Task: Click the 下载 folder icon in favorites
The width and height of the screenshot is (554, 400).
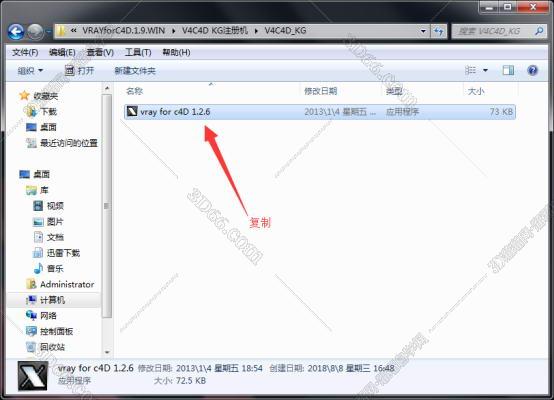Action: 31,111
